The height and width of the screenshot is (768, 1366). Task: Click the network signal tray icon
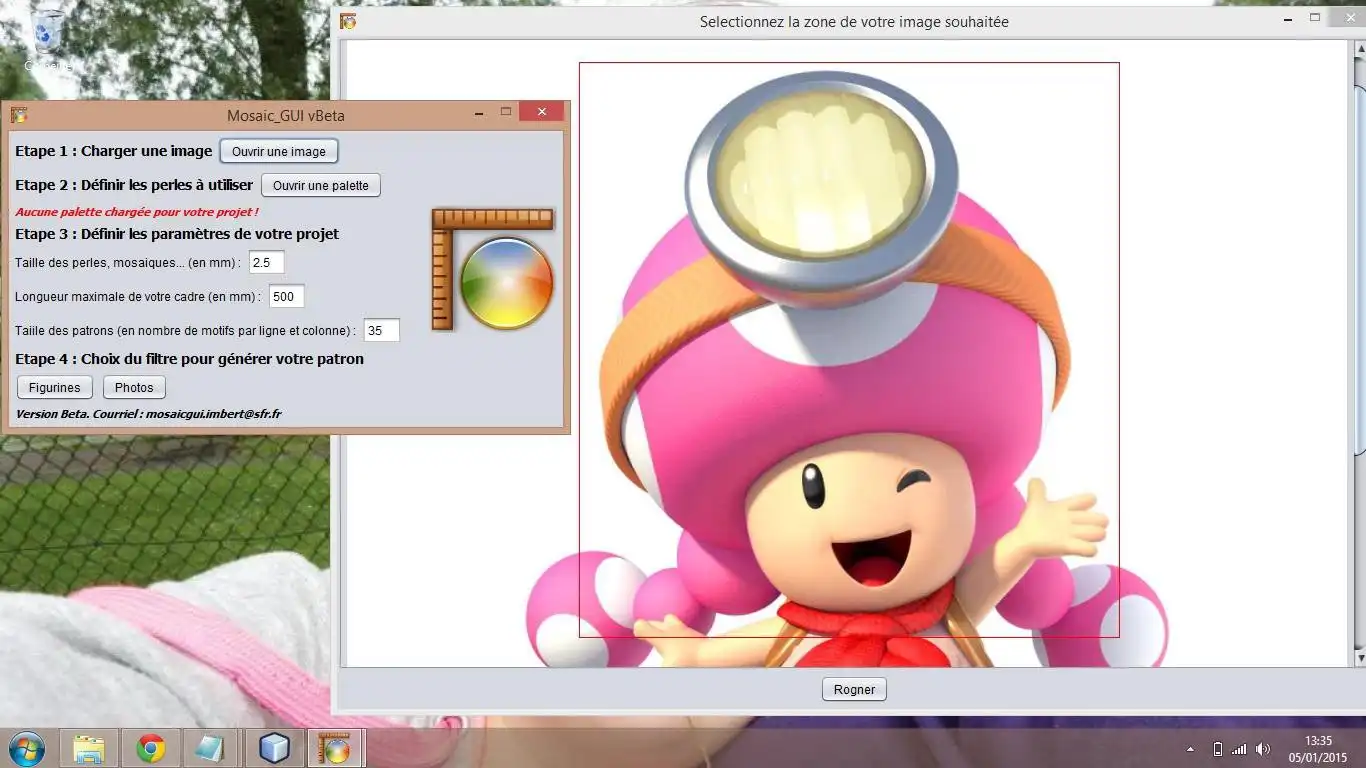coord(1239,749)
